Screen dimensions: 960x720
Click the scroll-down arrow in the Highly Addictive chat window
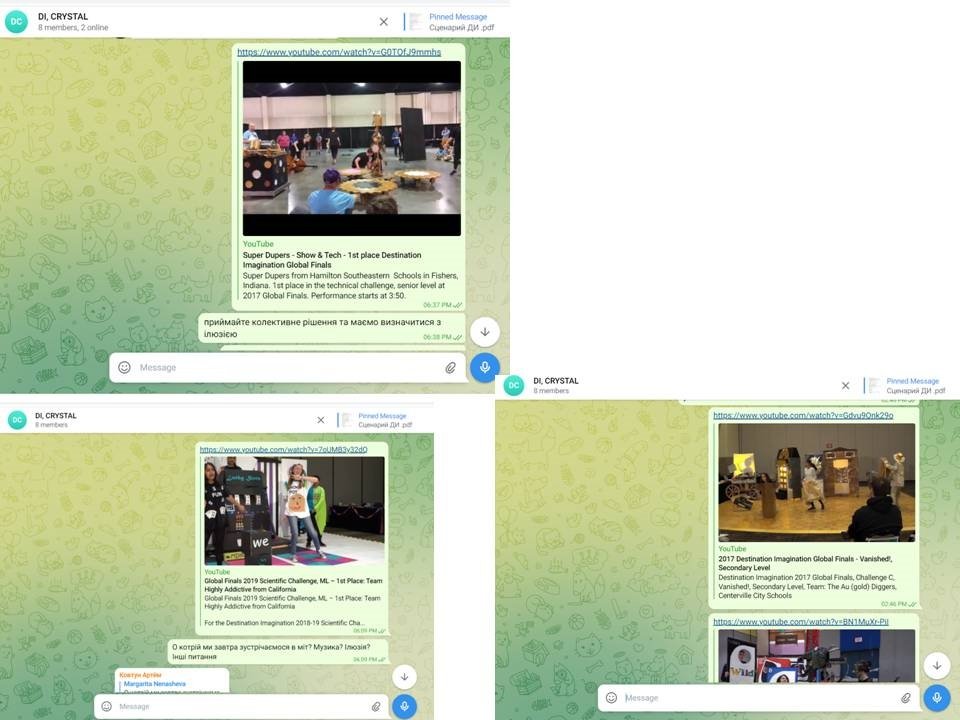click(x=404, y=677)
